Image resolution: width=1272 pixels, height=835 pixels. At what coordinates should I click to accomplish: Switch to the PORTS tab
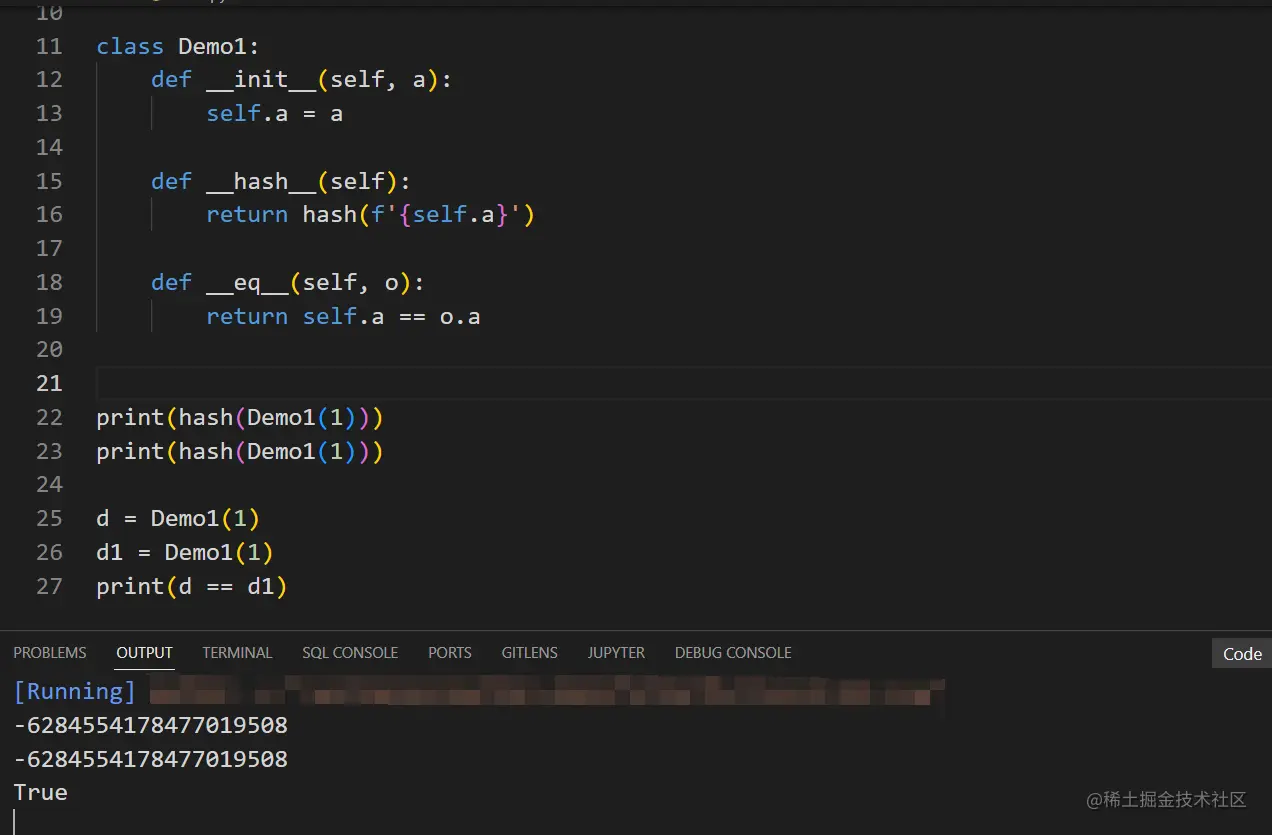click(x=450, y=653)
